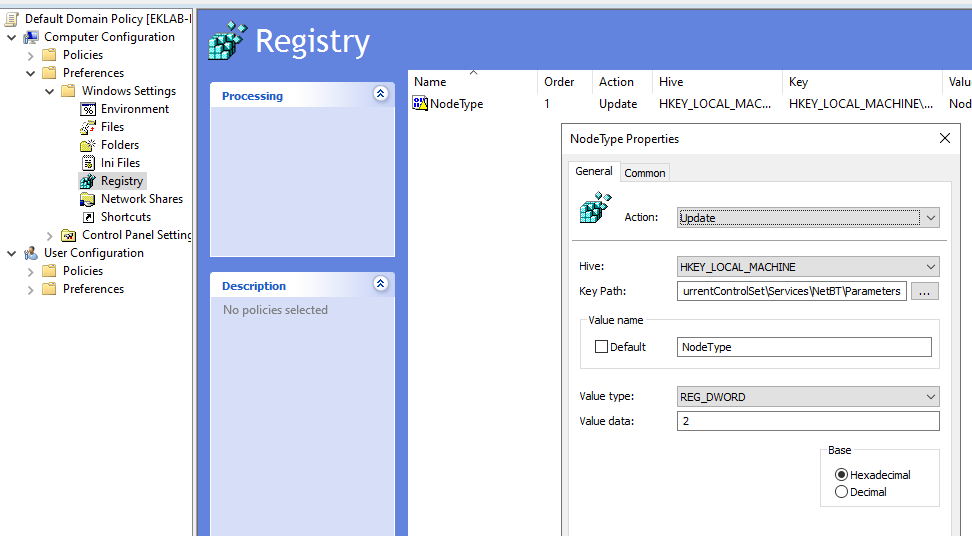Open the Value type dropdown
The width and height of the screenshot is (972, 536).
808,397
